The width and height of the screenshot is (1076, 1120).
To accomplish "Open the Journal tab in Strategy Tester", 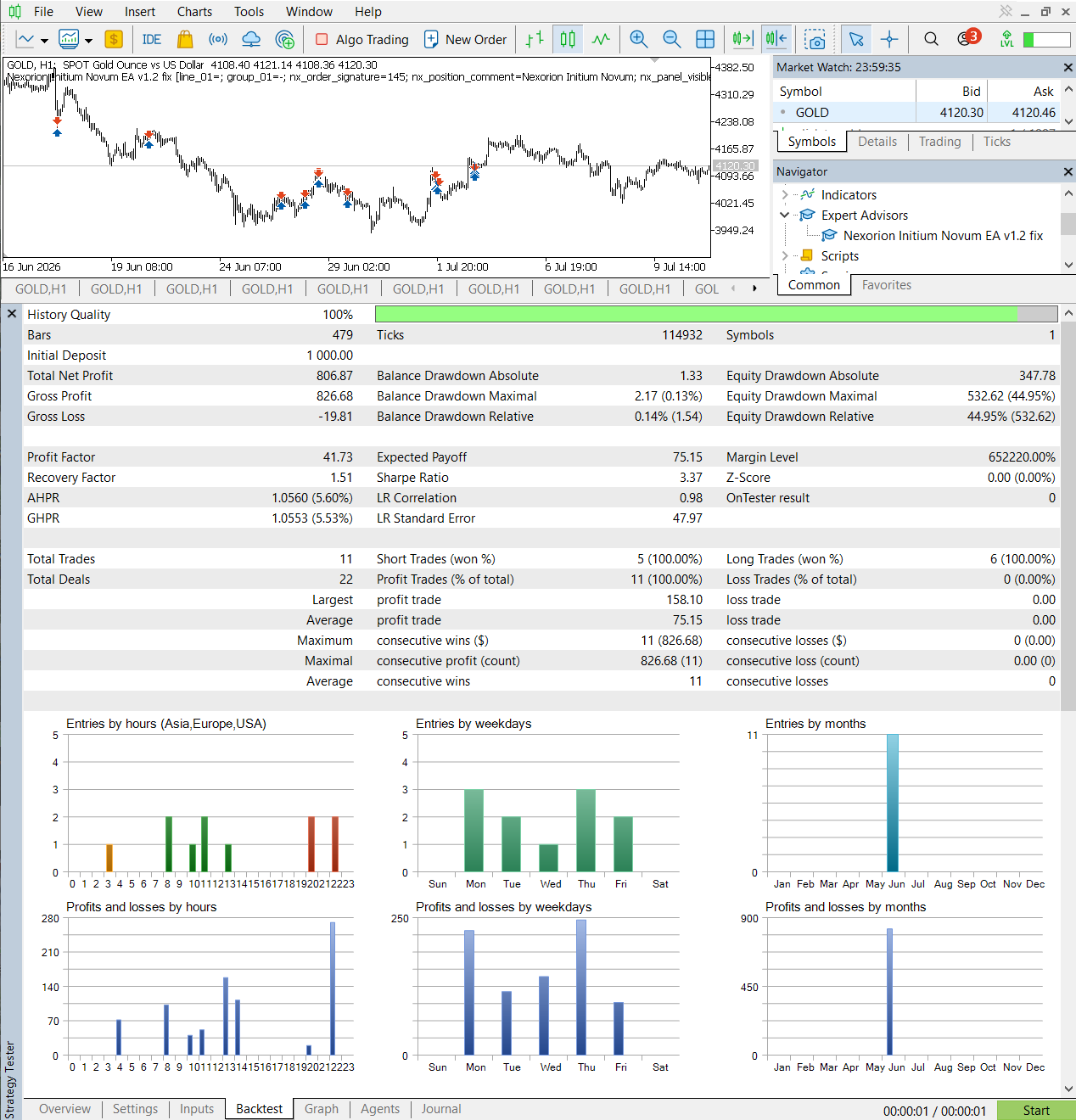I will (x=441, y=1109).
